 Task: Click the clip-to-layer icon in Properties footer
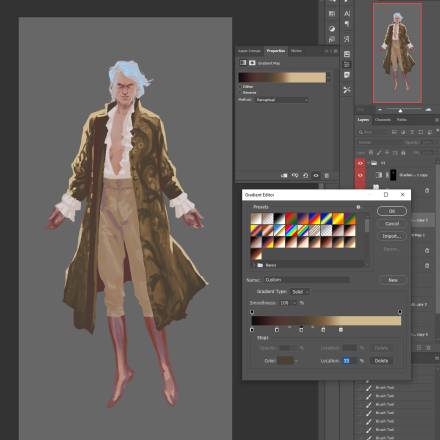tap(284, 175)
